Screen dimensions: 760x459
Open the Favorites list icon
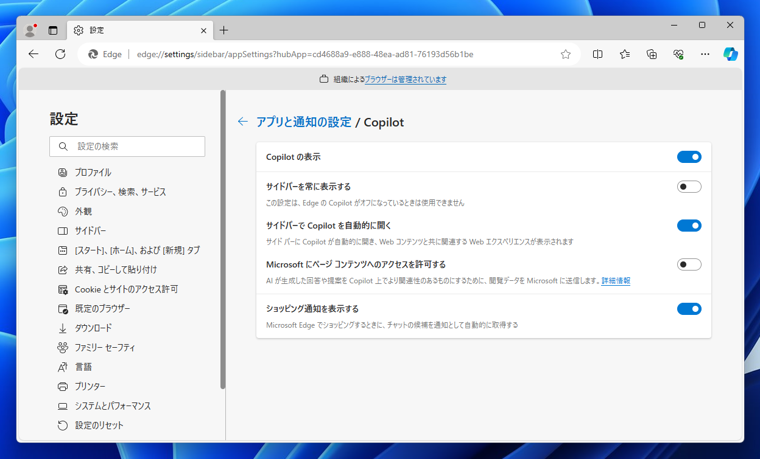pos(625,54)
